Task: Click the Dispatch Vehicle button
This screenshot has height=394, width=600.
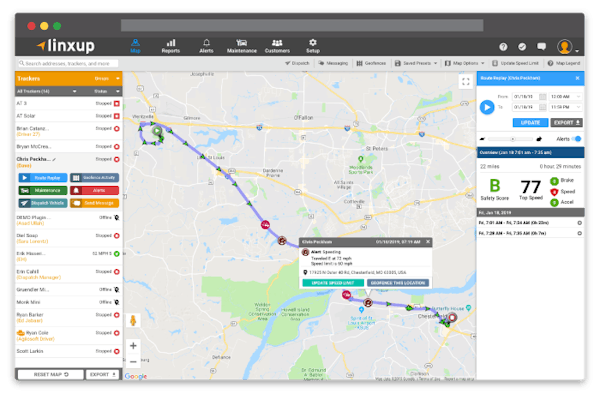Action: [43, 203]
